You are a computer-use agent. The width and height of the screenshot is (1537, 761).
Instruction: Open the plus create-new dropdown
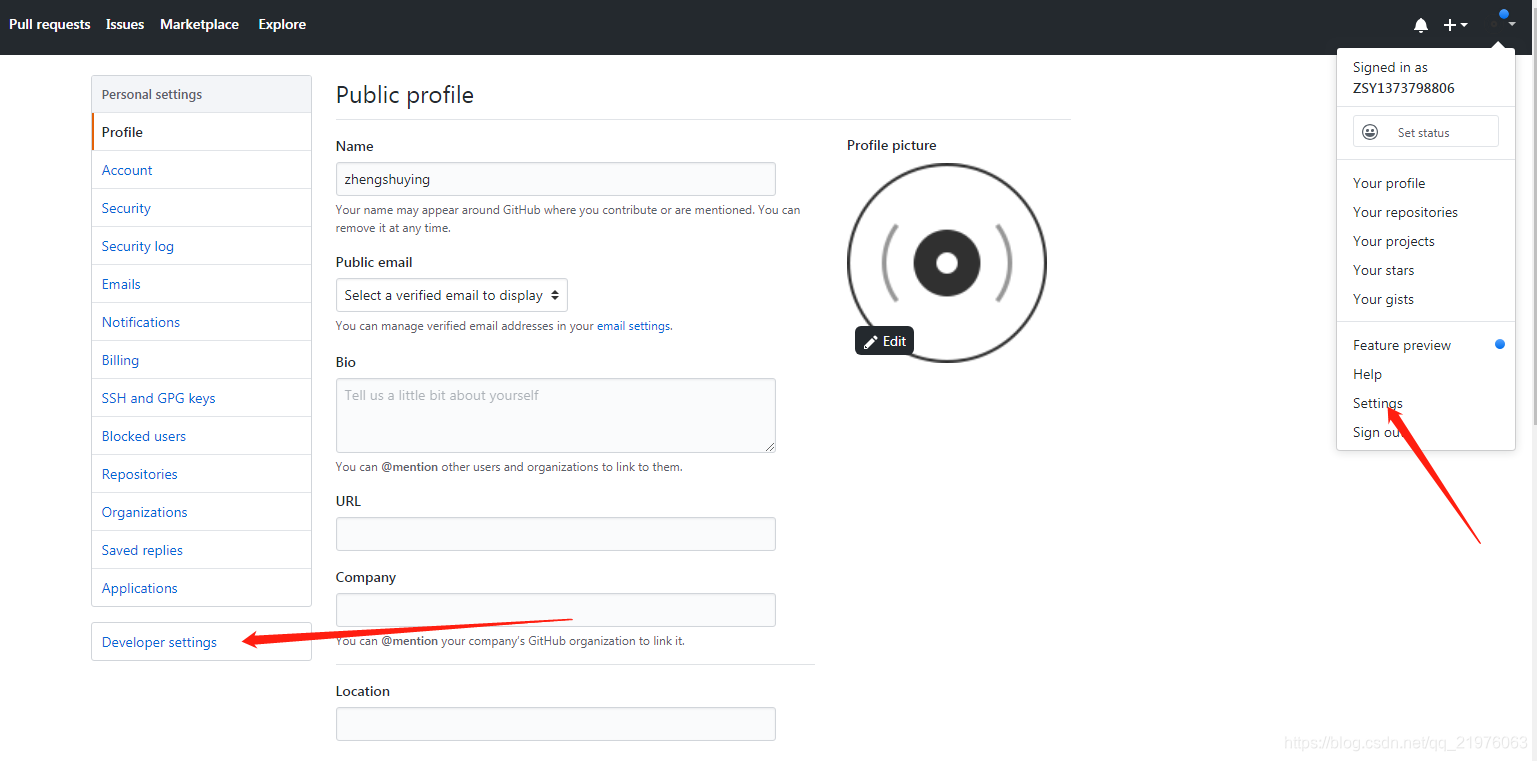[x=1455, y=25]
